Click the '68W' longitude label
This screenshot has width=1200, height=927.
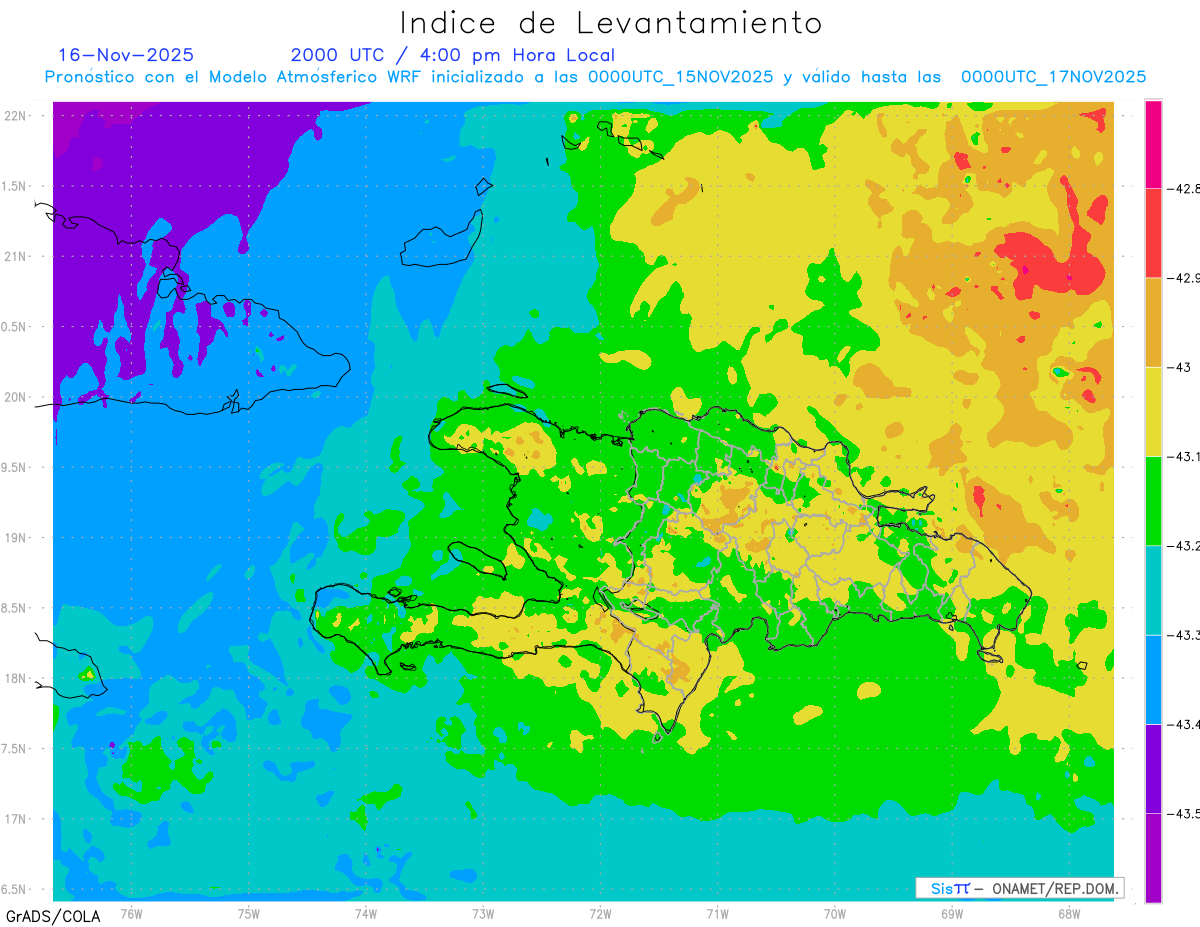1069,913
